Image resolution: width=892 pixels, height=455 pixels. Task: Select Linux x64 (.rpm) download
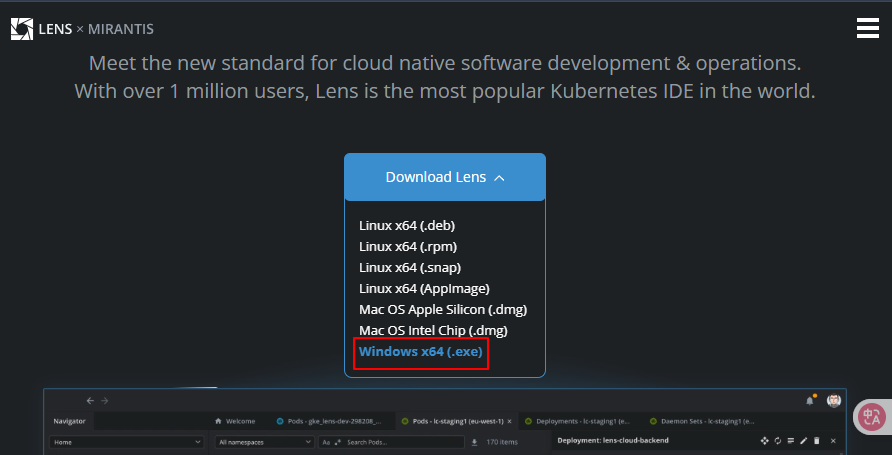408,247
